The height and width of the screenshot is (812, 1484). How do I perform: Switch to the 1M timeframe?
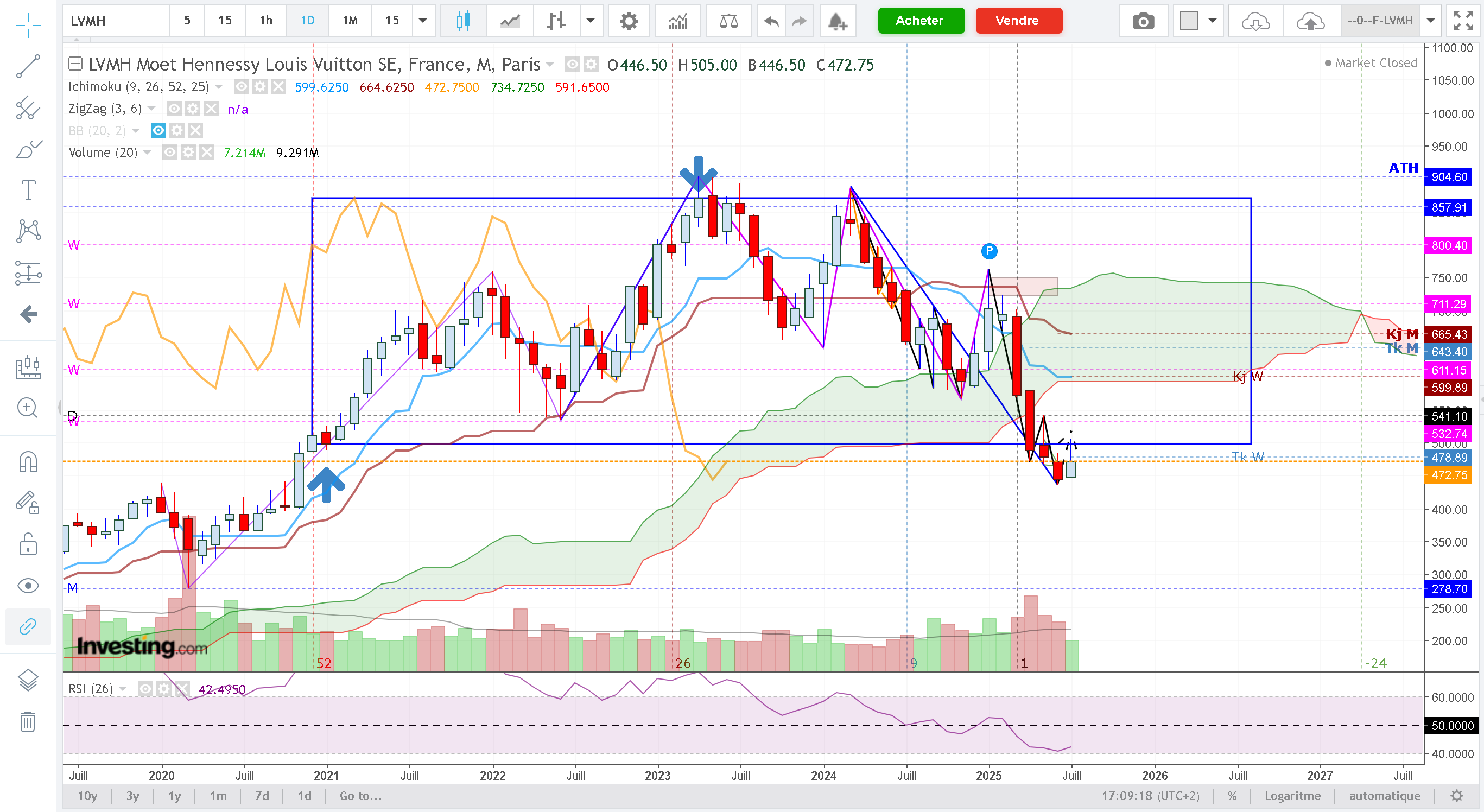pyautogui.click(x=350, y=21)
